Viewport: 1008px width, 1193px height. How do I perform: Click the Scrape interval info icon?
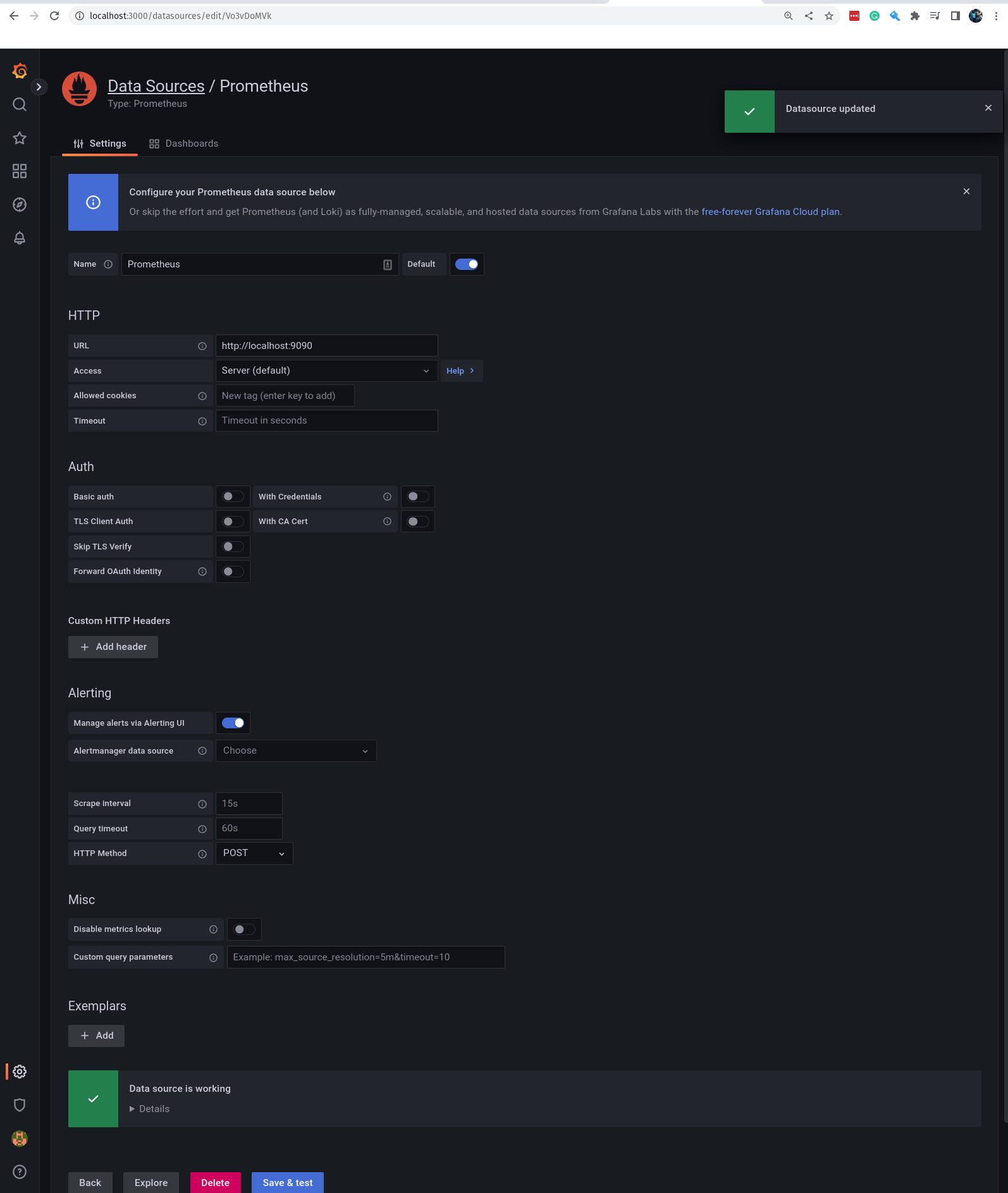pyautogui.click(x=202, y=804)
